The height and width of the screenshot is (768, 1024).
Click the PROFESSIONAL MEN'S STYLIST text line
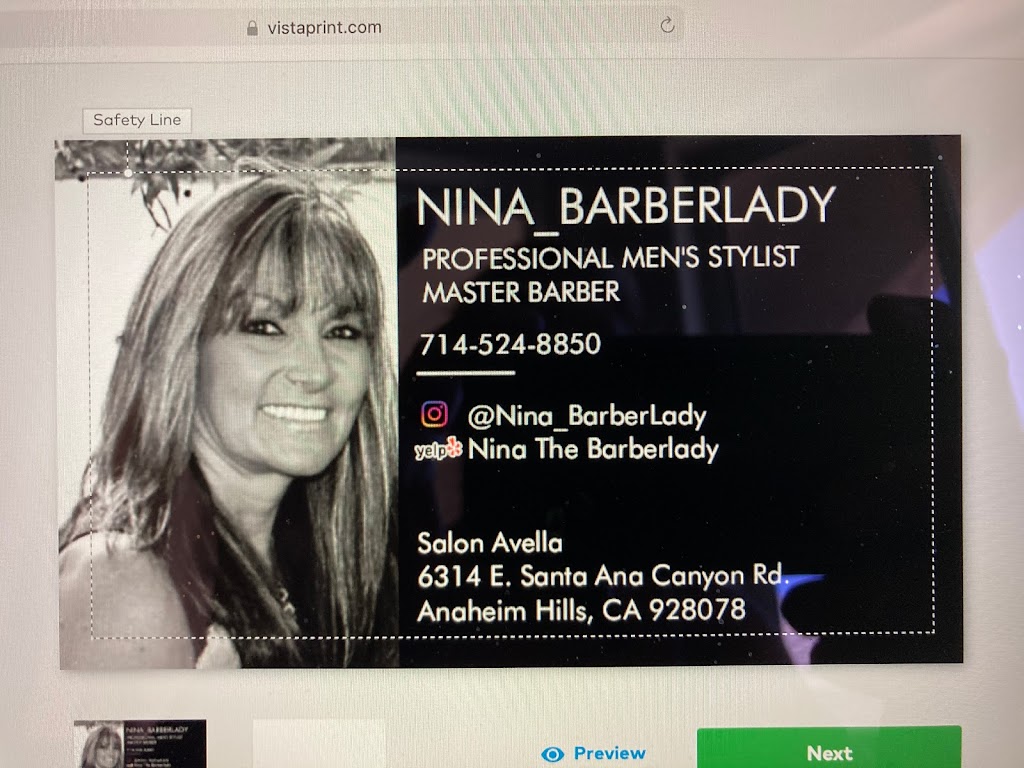pos(611,257)
